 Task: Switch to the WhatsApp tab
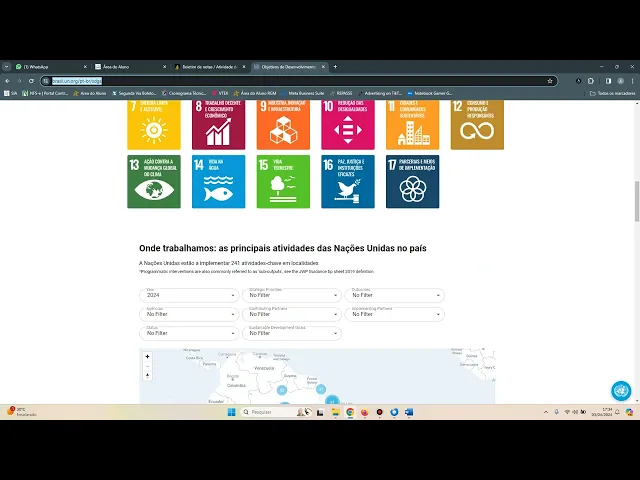[51, 67]
